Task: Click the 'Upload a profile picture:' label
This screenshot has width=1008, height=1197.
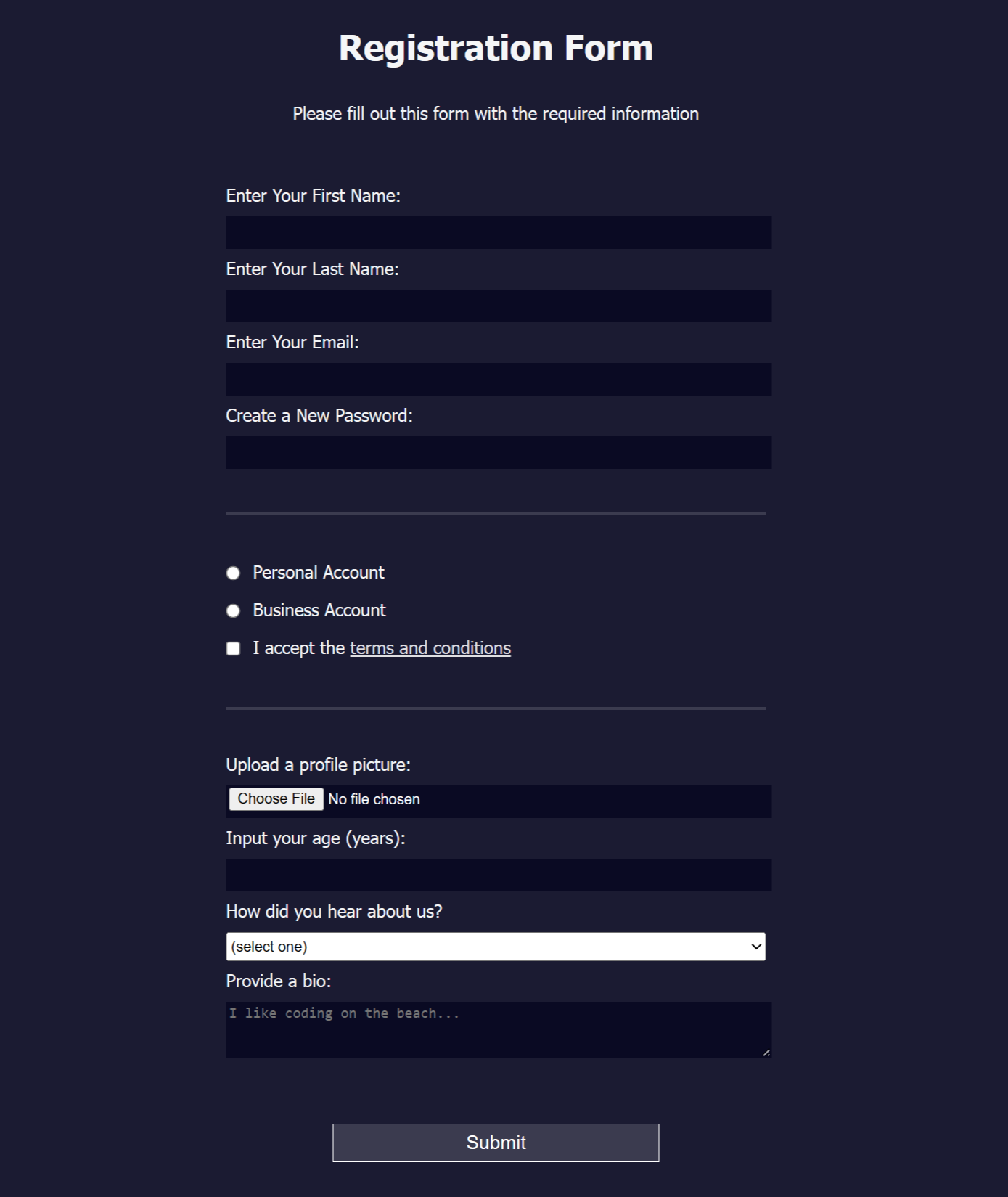Action: point(318,765)
